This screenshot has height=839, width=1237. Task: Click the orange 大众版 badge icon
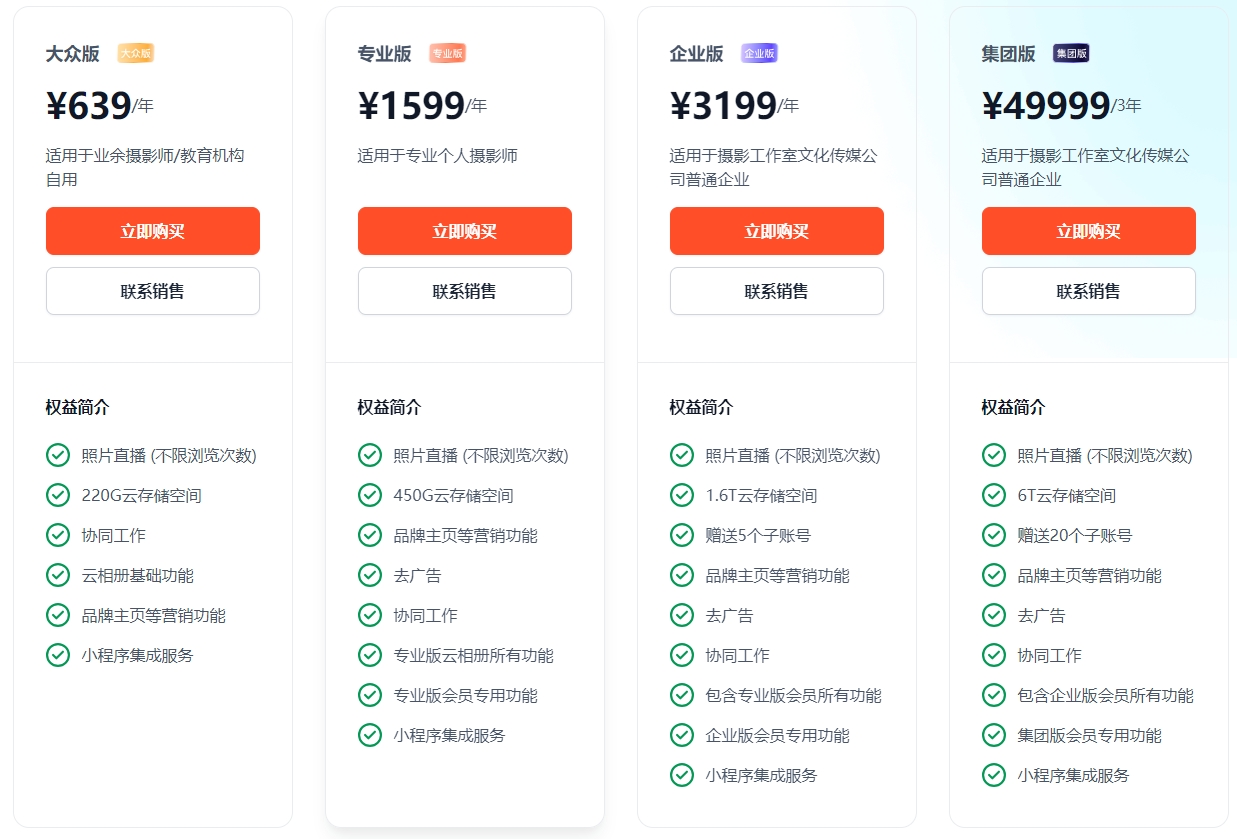tap(135, 54)
